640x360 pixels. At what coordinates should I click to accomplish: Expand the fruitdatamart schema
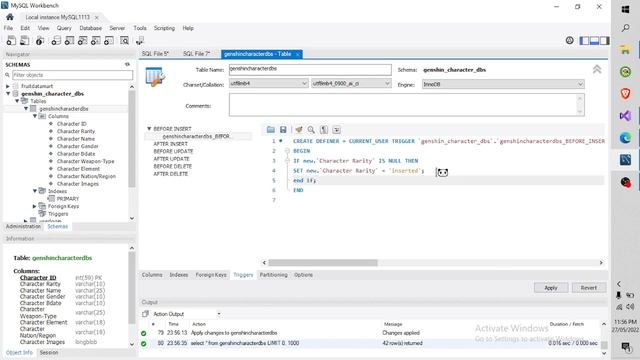pyautogui.click(x=8, y=86)
